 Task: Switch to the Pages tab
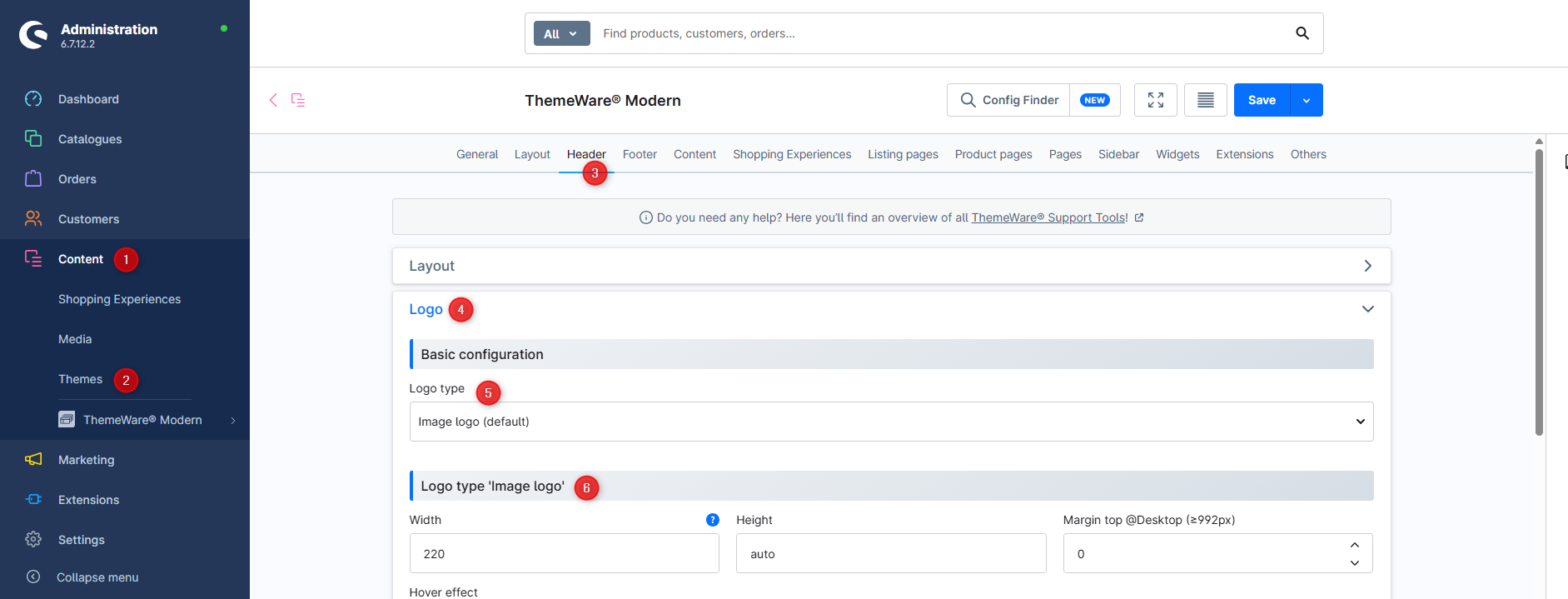pyautogui.click(x=1065, y=154)
